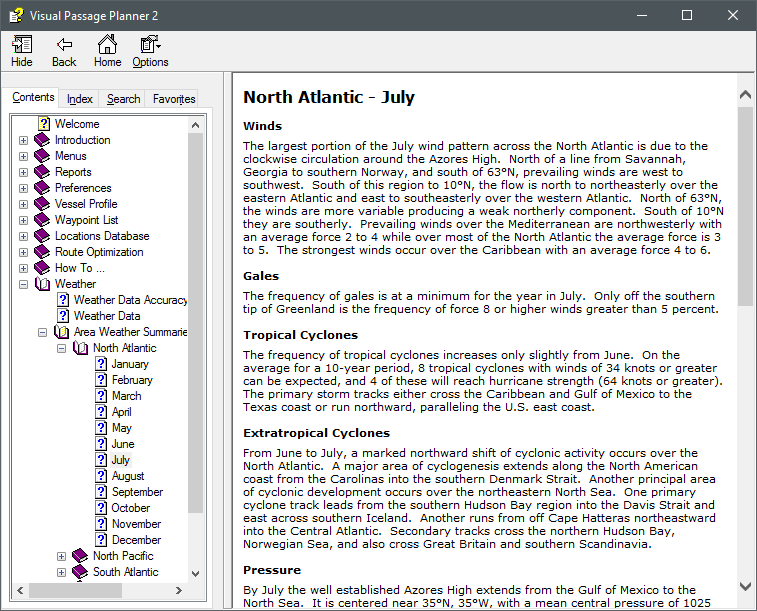Go back using the Back arrow icon

[x=64, y=45]
